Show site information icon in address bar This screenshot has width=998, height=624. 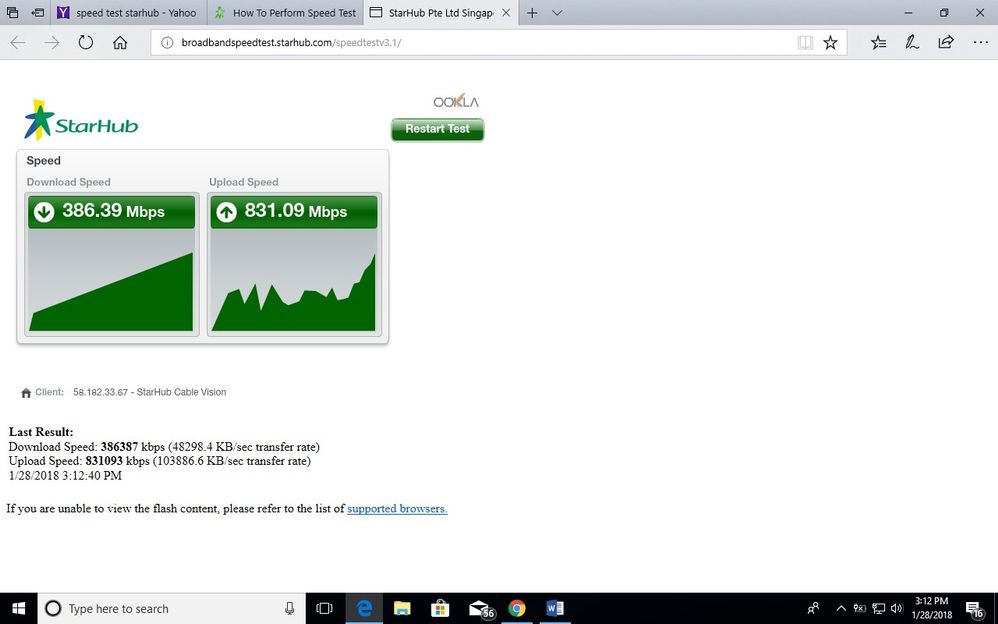tap(167, 43)
